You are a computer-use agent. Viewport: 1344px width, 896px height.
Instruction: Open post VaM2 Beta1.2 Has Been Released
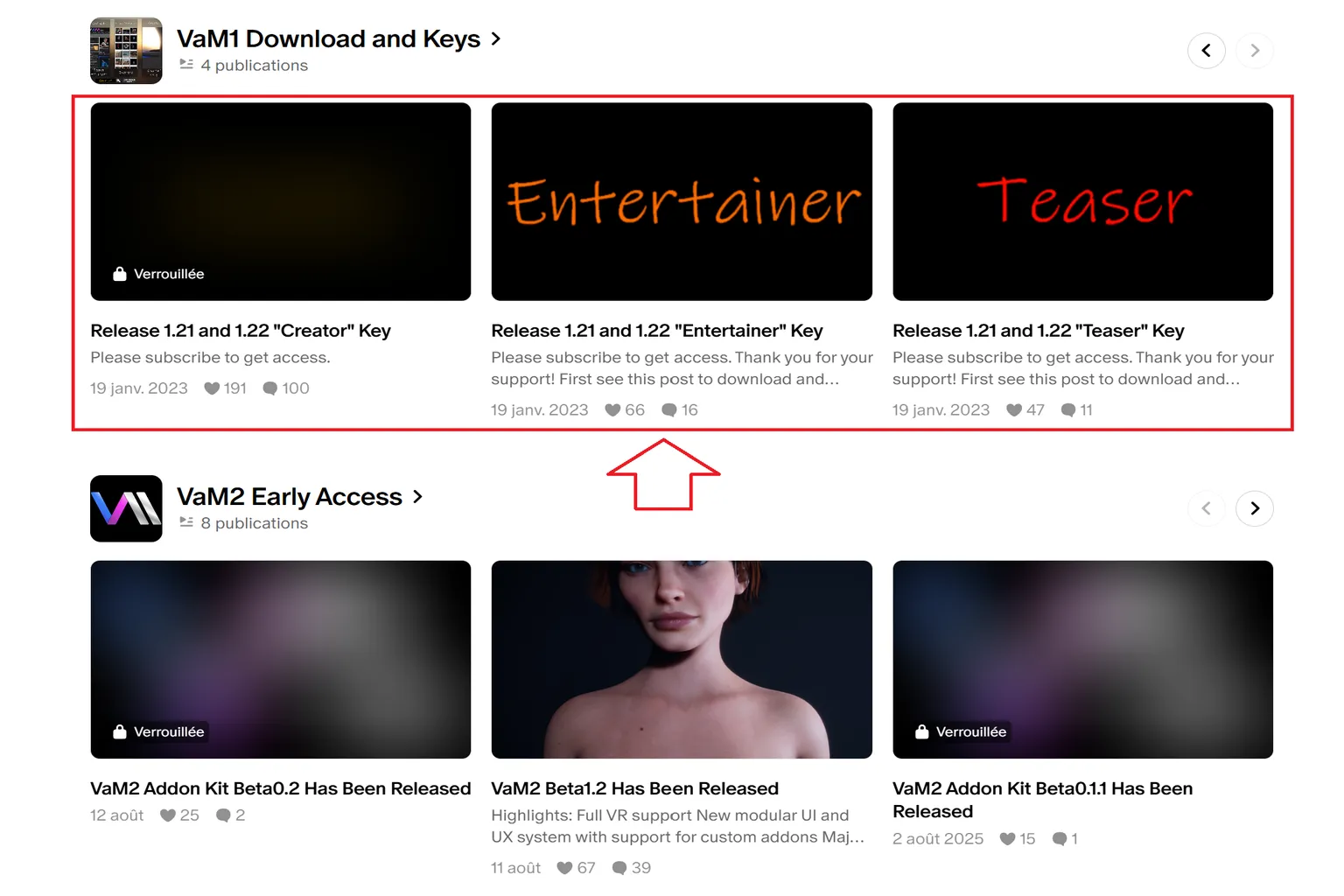[x=635, y=788]
